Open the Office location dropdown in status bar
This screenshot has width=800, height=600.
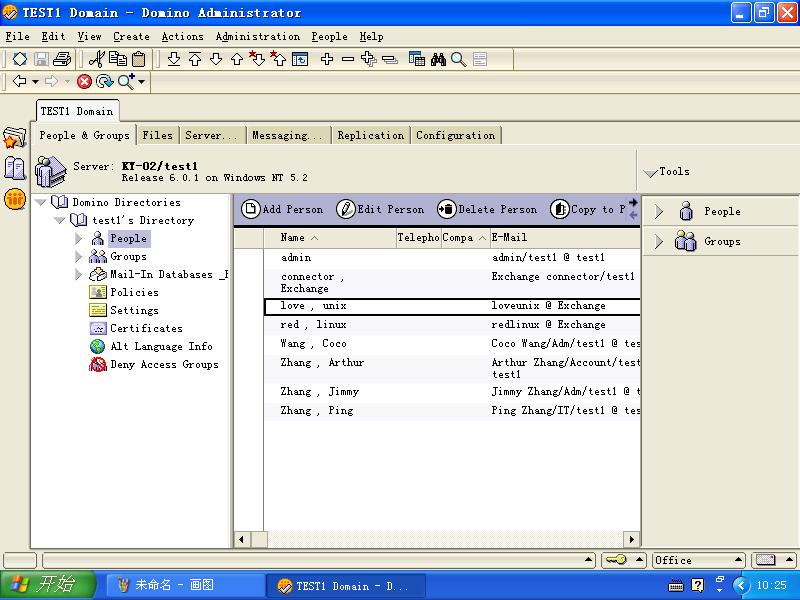click(x=699, y=560)
